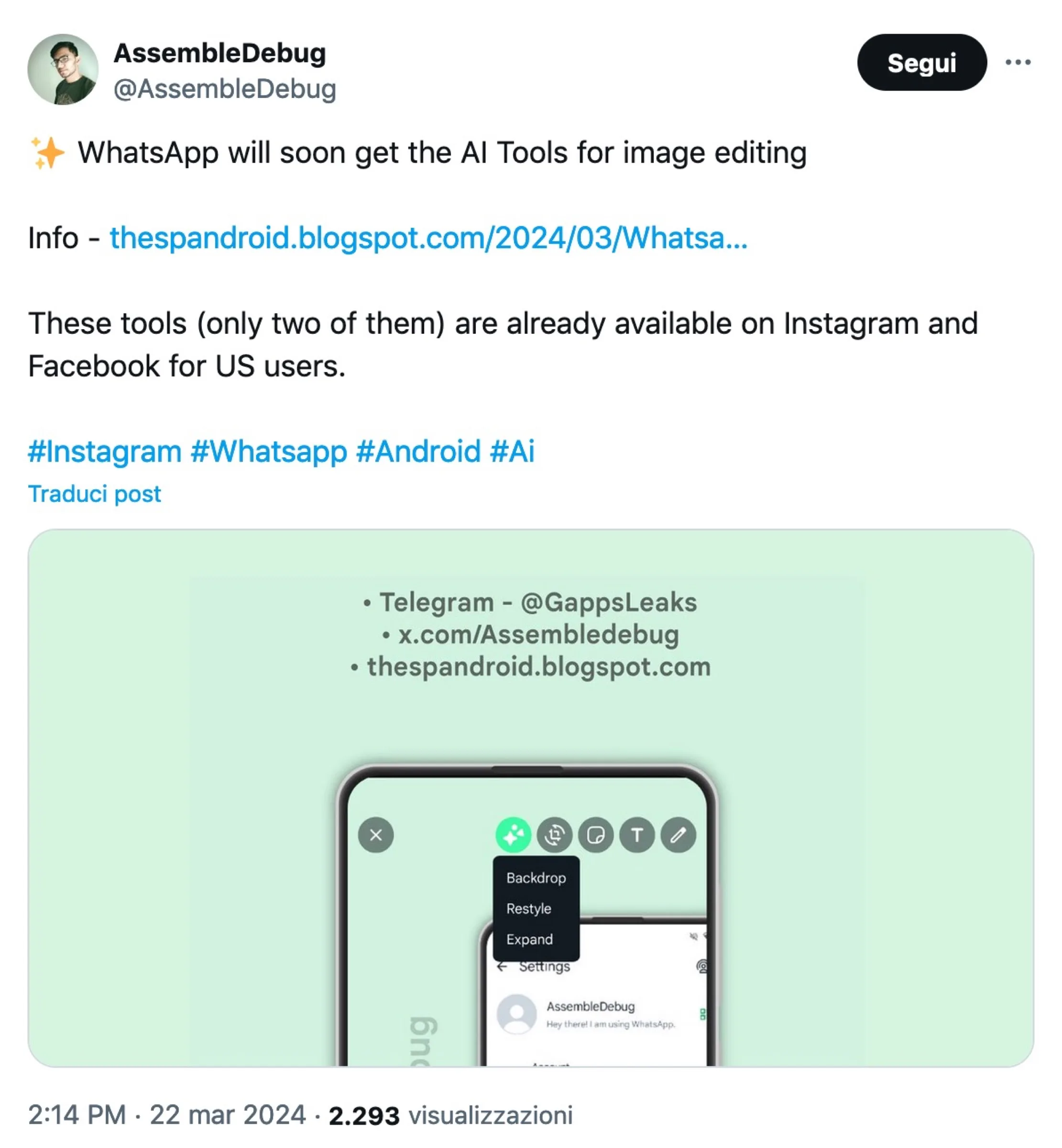Choose Expand from the AI menu
This screenshot has width=1062, height=1148.
click(x=529, y=939)
